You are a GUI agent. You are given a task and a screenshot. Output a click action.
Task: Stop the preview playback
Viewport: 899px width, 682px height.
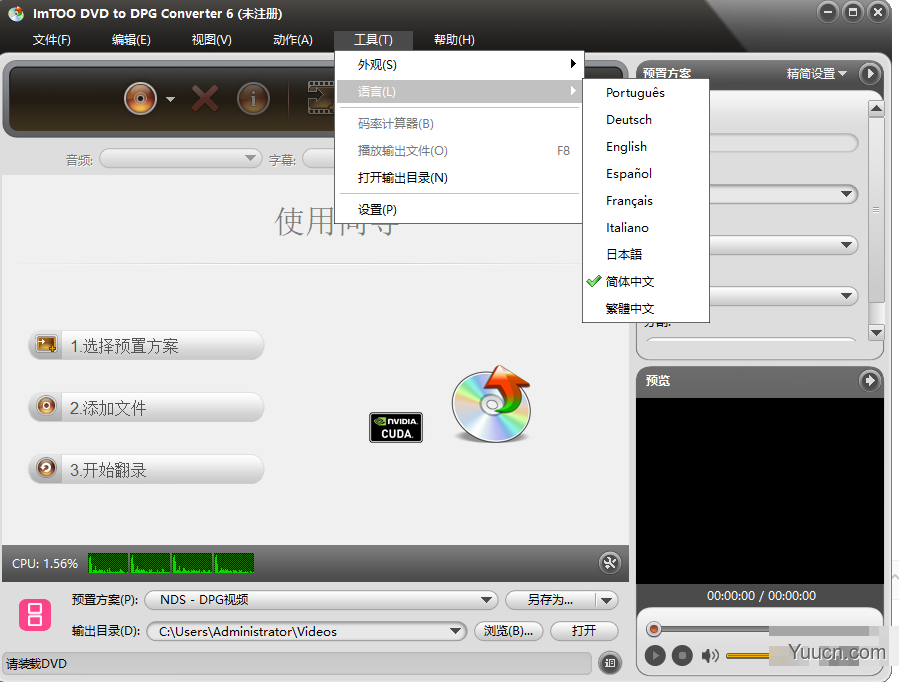click(682, 655)
